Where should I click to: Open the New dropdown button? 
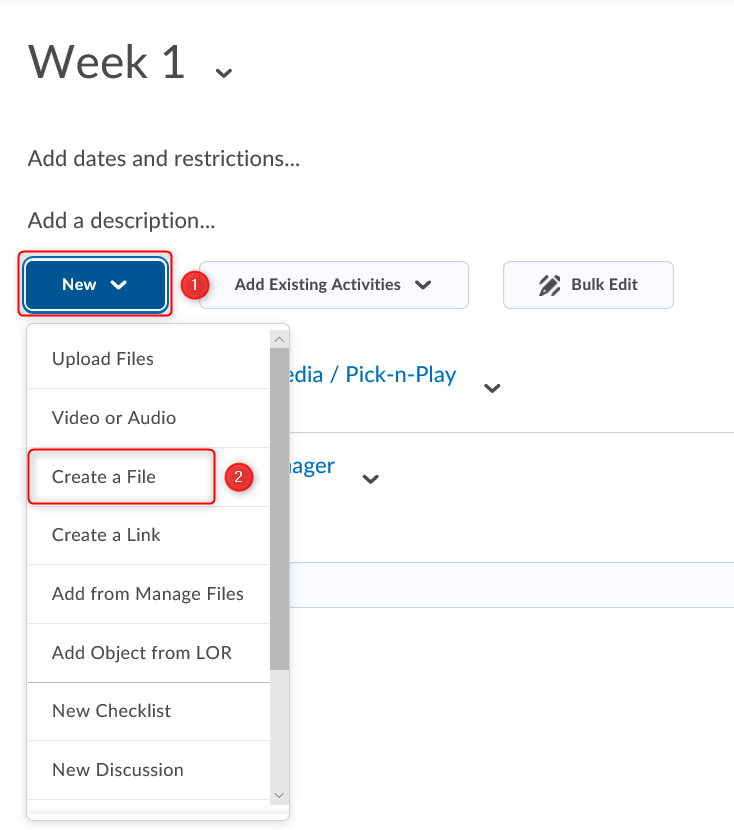[x=95, y=285]
